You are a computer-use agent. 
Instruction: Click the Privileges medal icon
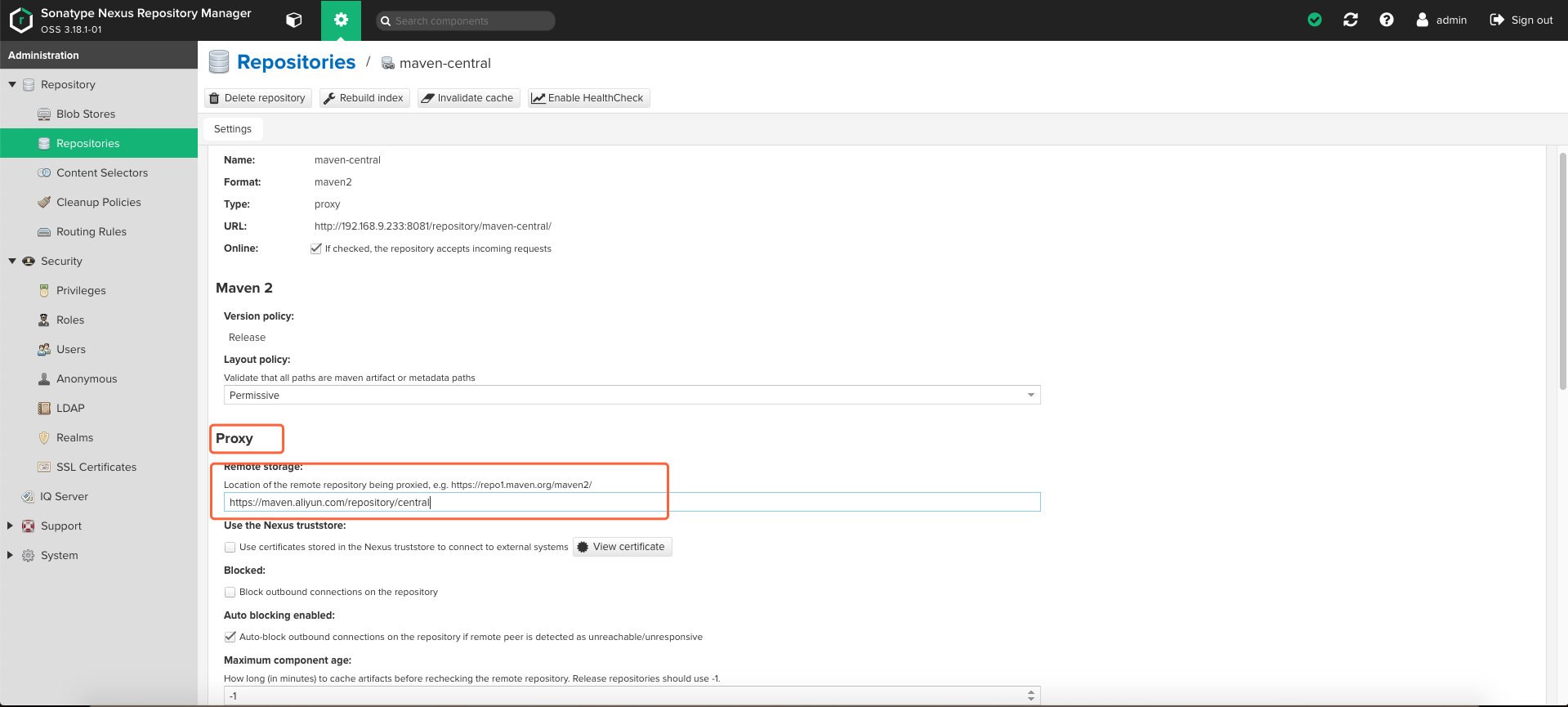tap(44, 291)
